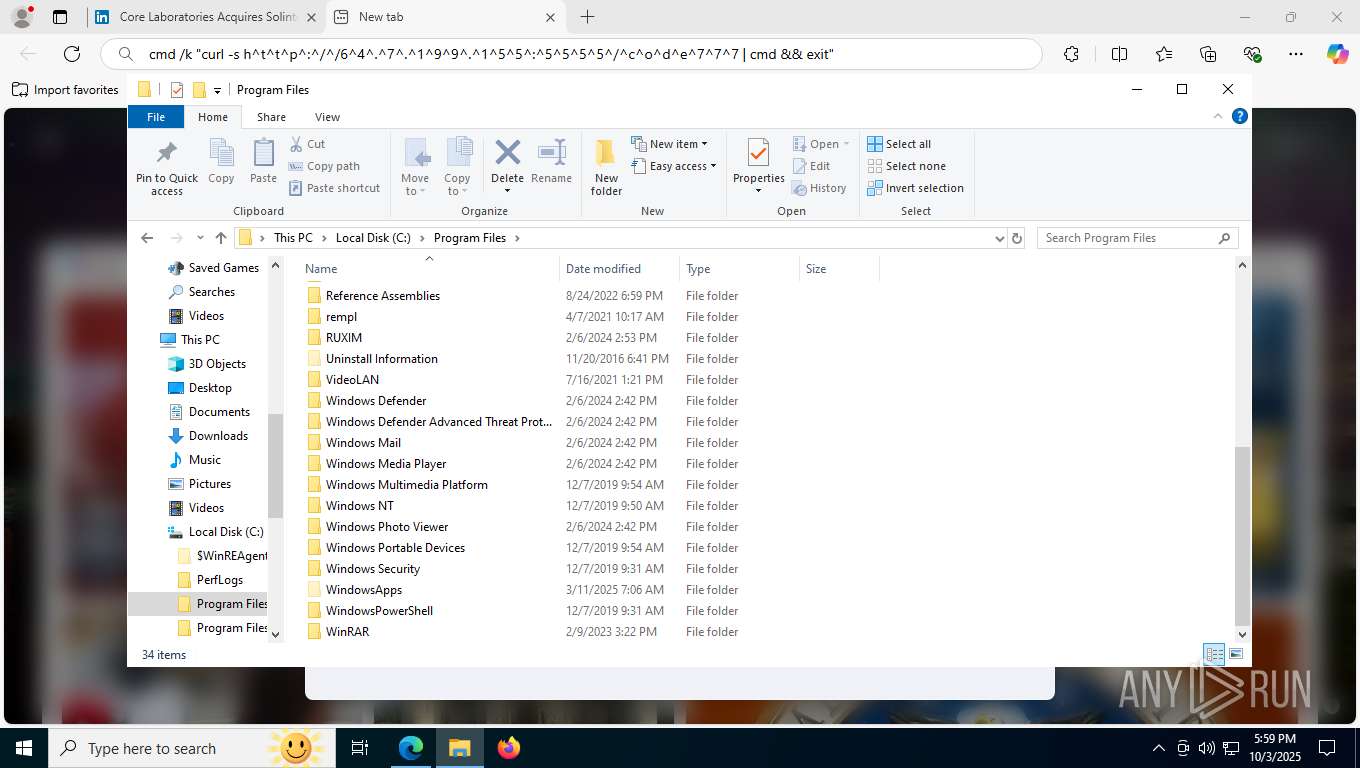The height and width of the screenshot is (768, 1360).
Task: Open a new Edge browser tab
Action: click(587, 17)
